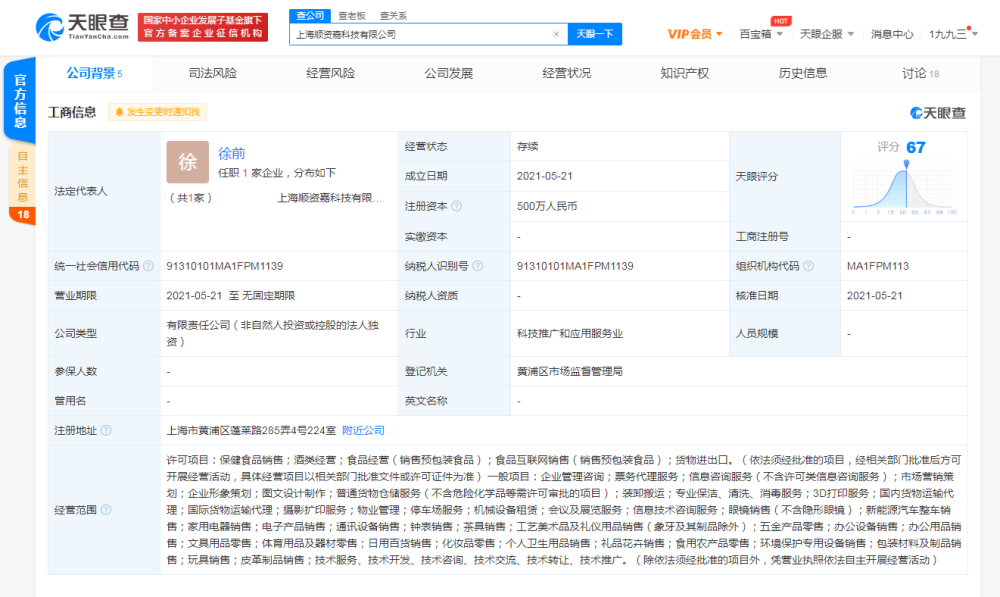
Task: Click the help icon next to 经营范围
Action: (x=106, y=510)
